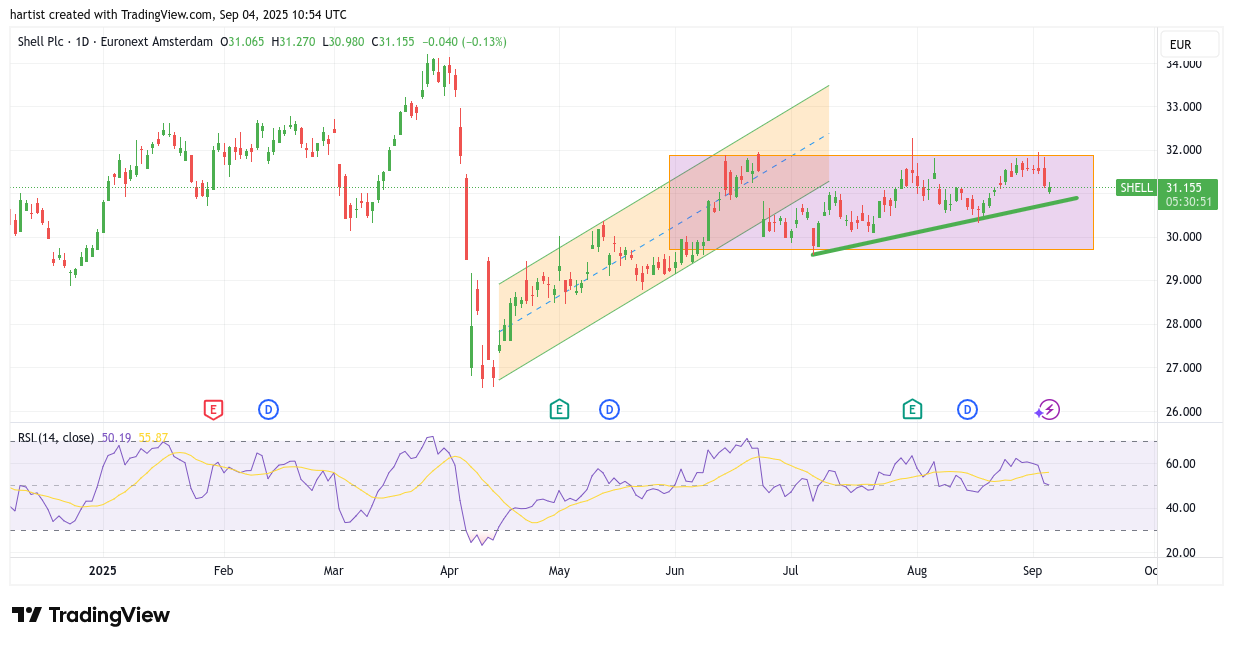Open the dividend D marker in mid-May

[609, 409]
